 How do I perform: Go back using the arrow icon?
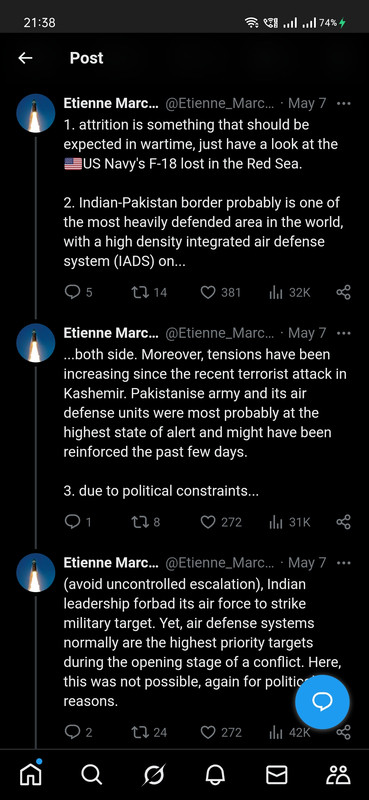pos(25,58)
